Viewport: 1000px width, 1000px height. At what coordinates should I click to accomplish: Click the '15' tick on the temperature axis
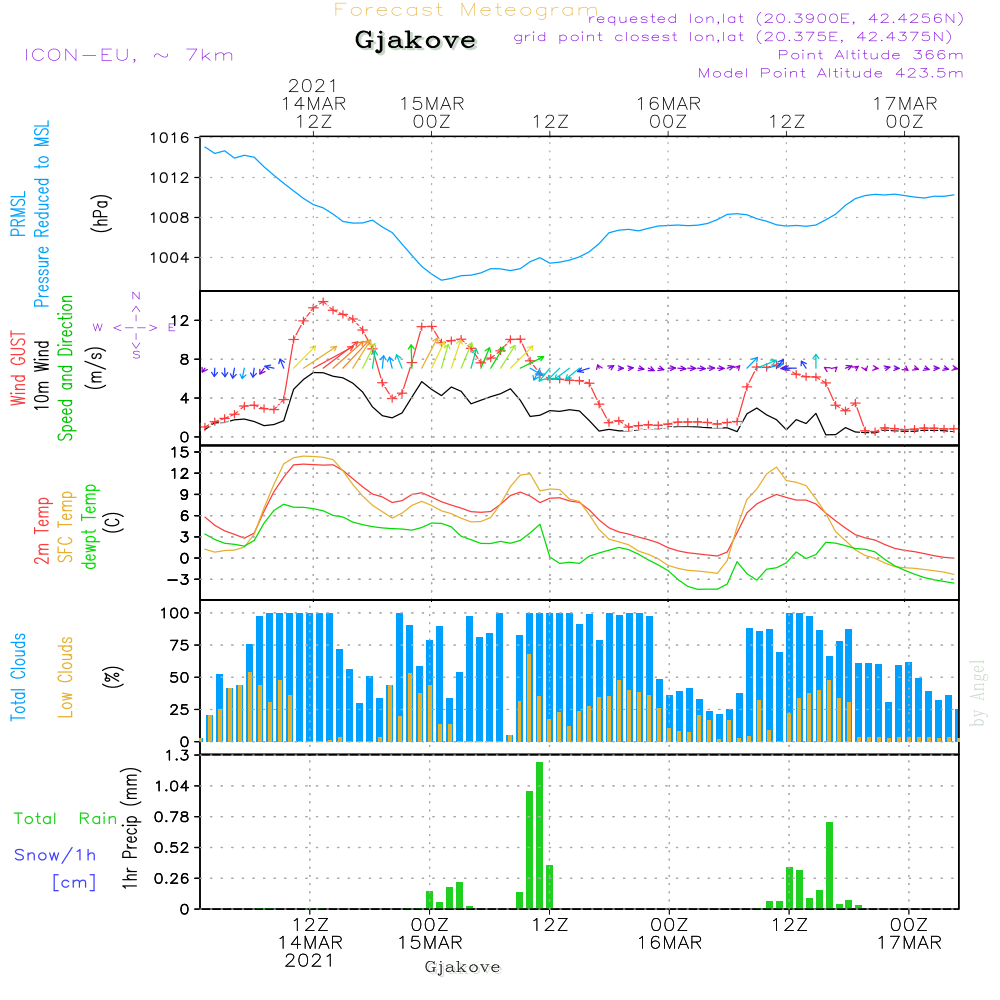click(x=181, y=453)
